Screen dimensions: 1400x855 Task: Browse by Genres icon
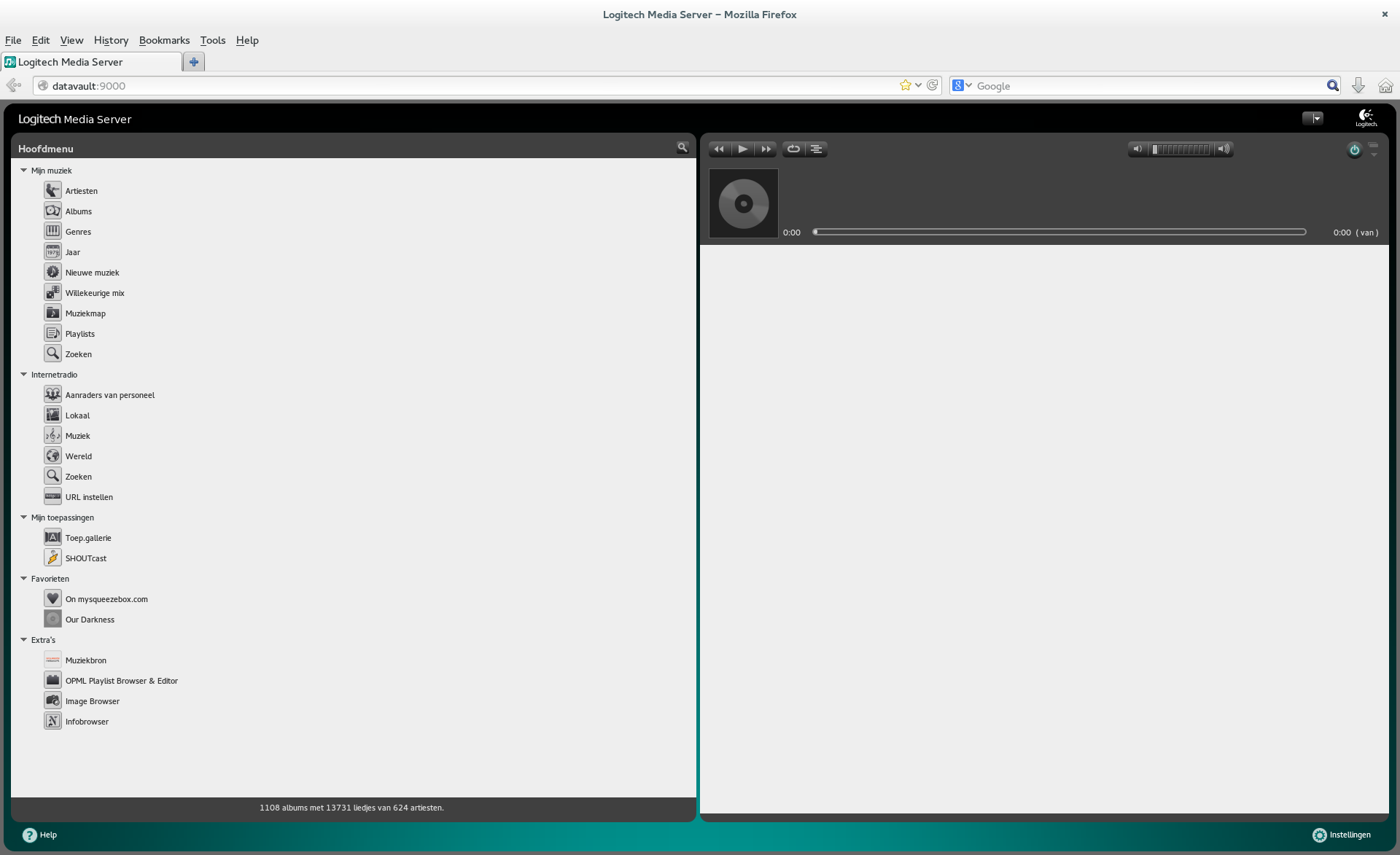coord(52,231)
